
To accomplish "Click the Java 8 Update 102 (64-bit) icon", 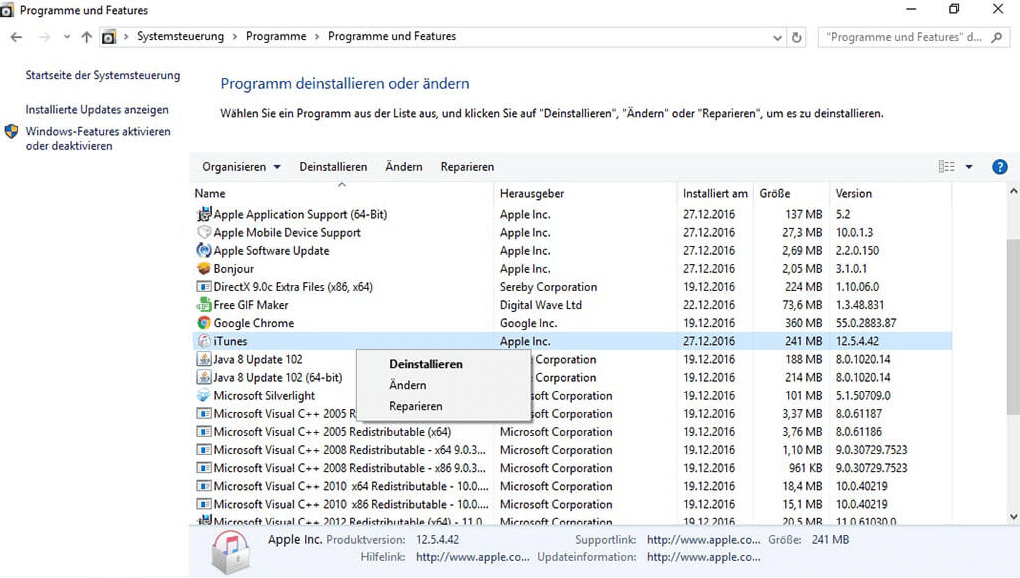I will [x=204, y=377].
